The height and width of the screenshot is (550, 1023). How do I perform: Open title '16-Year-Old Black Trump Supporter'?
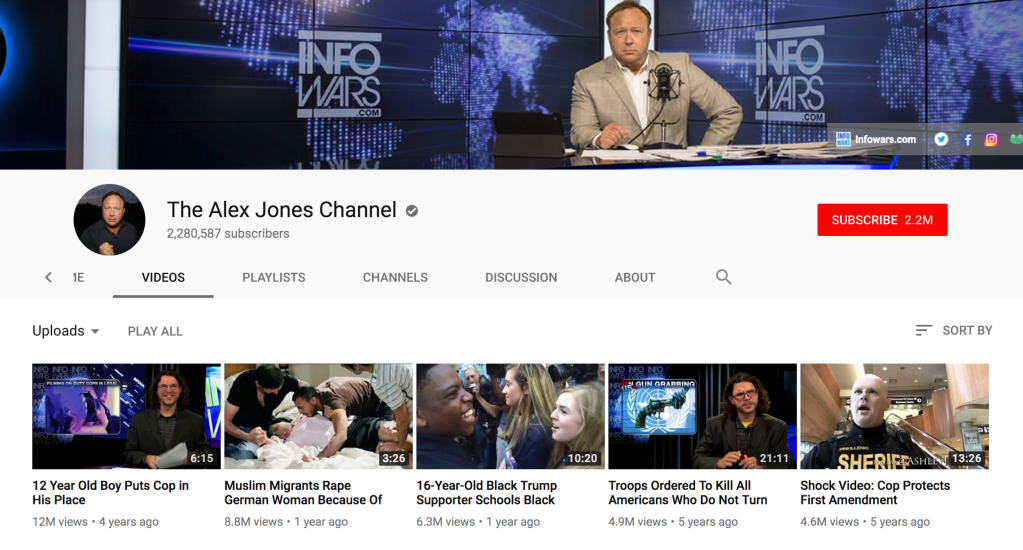point(487,493)
